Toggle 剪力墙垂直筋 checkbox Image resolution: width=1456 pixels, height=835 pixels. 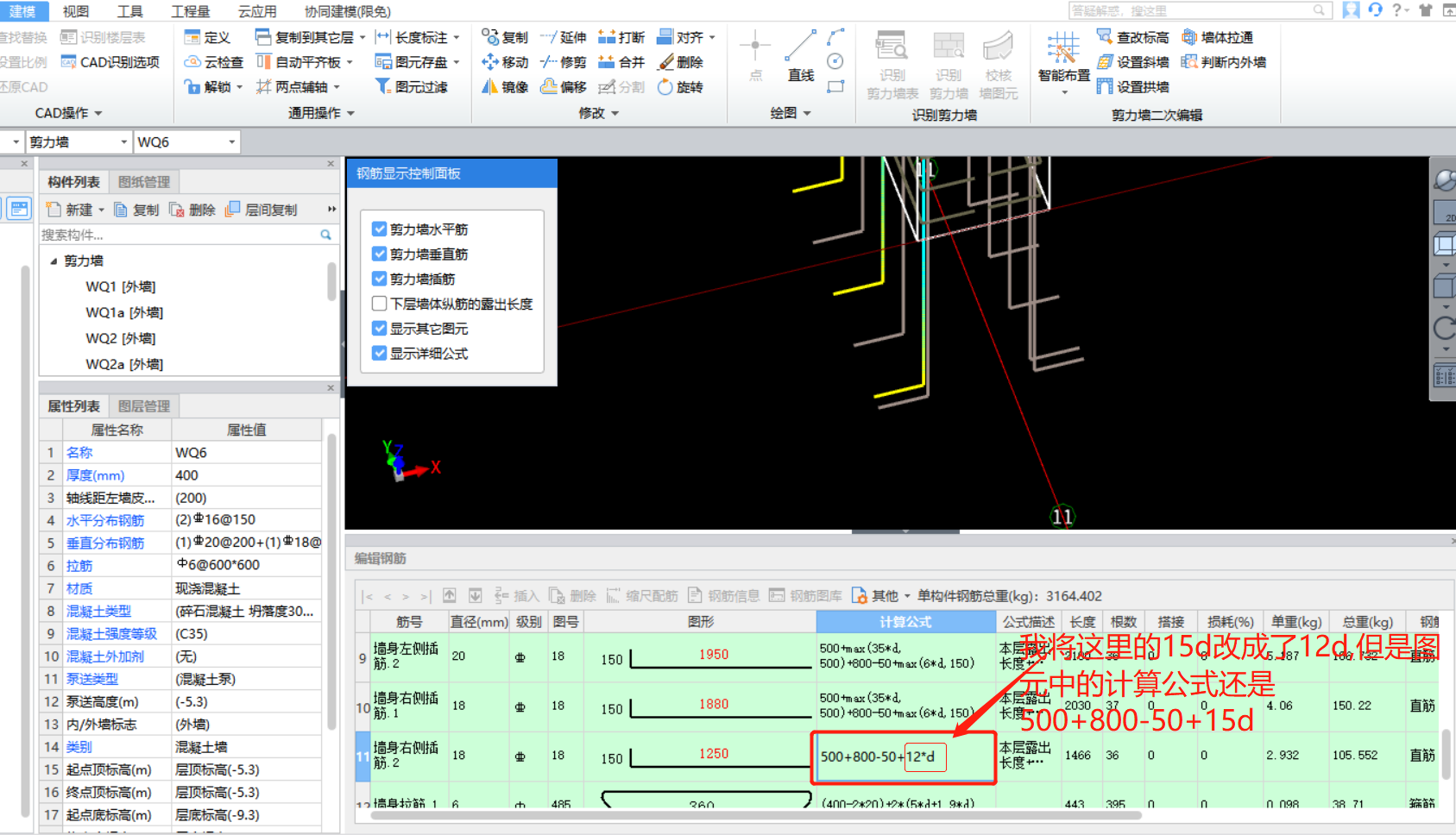pos(379,254)
